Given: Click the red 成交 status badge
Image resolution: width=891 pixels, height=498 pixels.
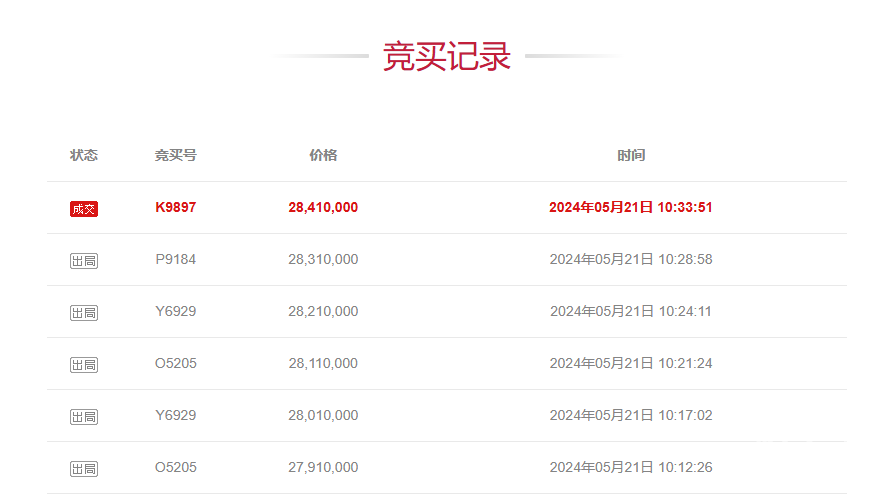Looking at the screenshot, I should (x=84, y=208).
